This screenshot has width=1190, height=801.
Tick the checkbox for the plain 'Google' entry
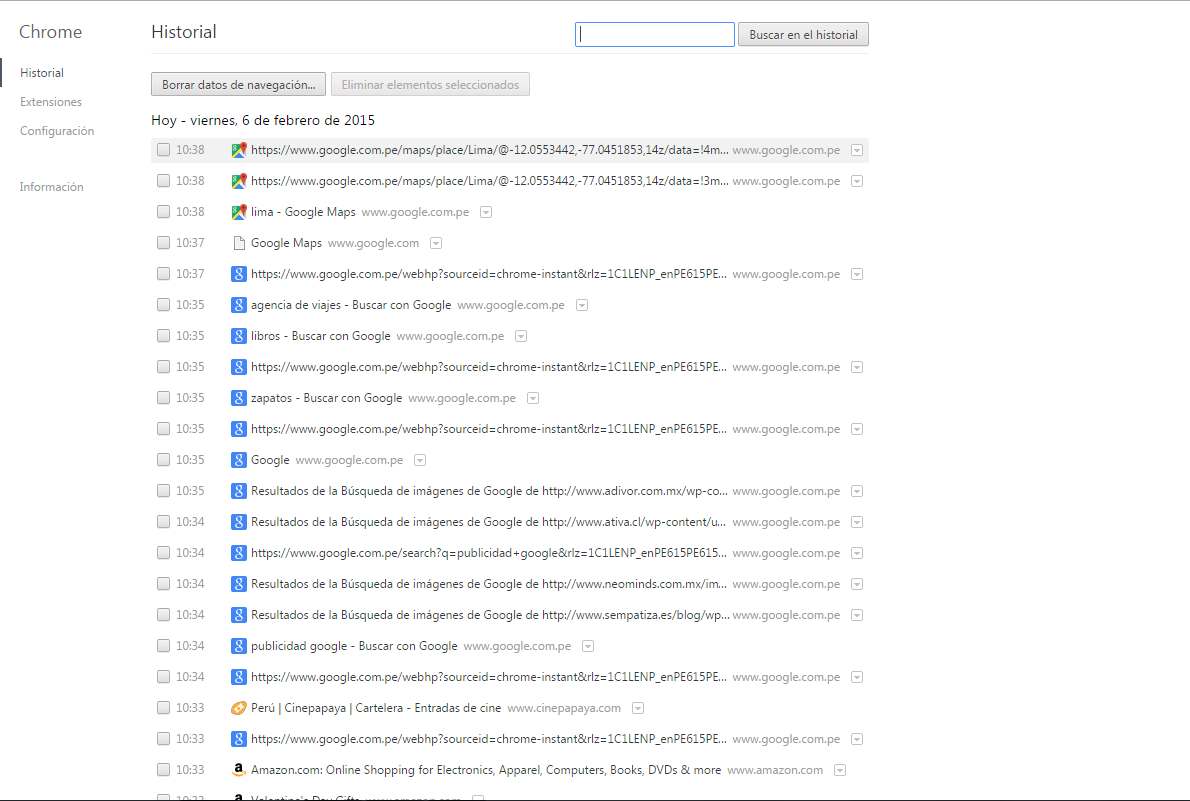tap(163, 460)
